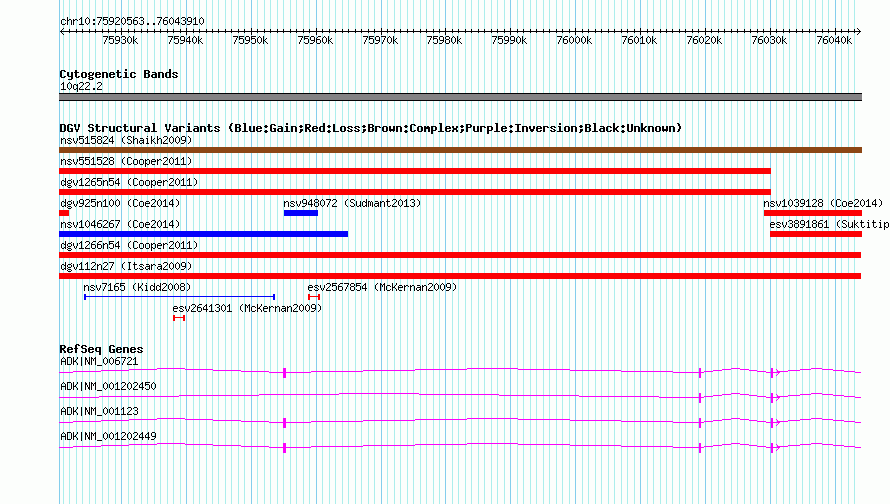Click the 75970k ruler tick label

[380, 41]
